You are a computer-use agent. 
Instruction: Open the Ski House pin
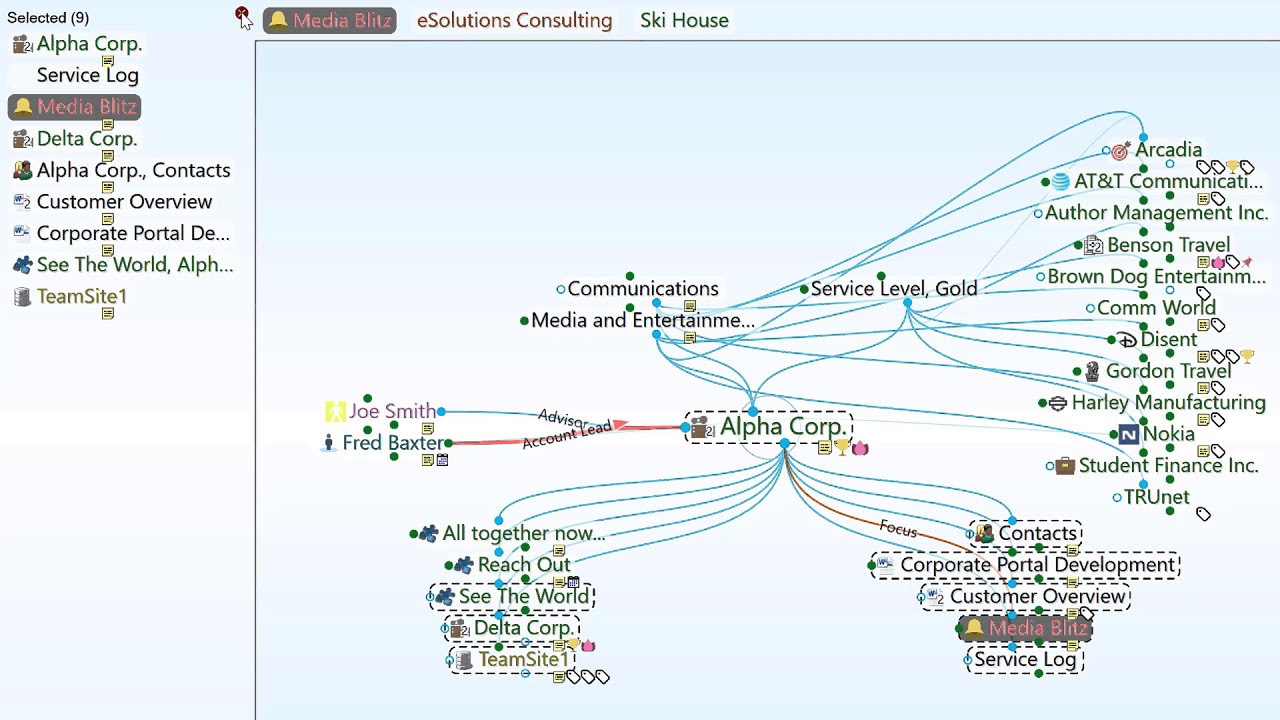pyautogui.click(x=684, y=20)
